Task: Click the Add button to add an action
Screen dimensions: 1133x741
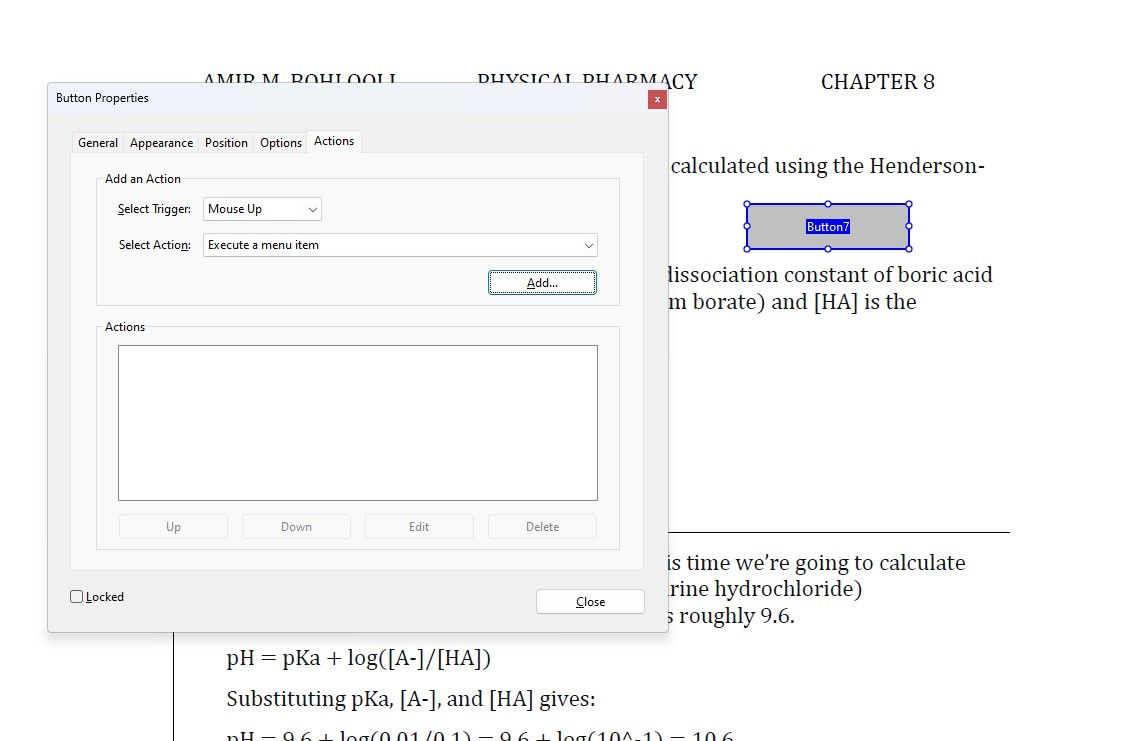Action: coord(542,282)
